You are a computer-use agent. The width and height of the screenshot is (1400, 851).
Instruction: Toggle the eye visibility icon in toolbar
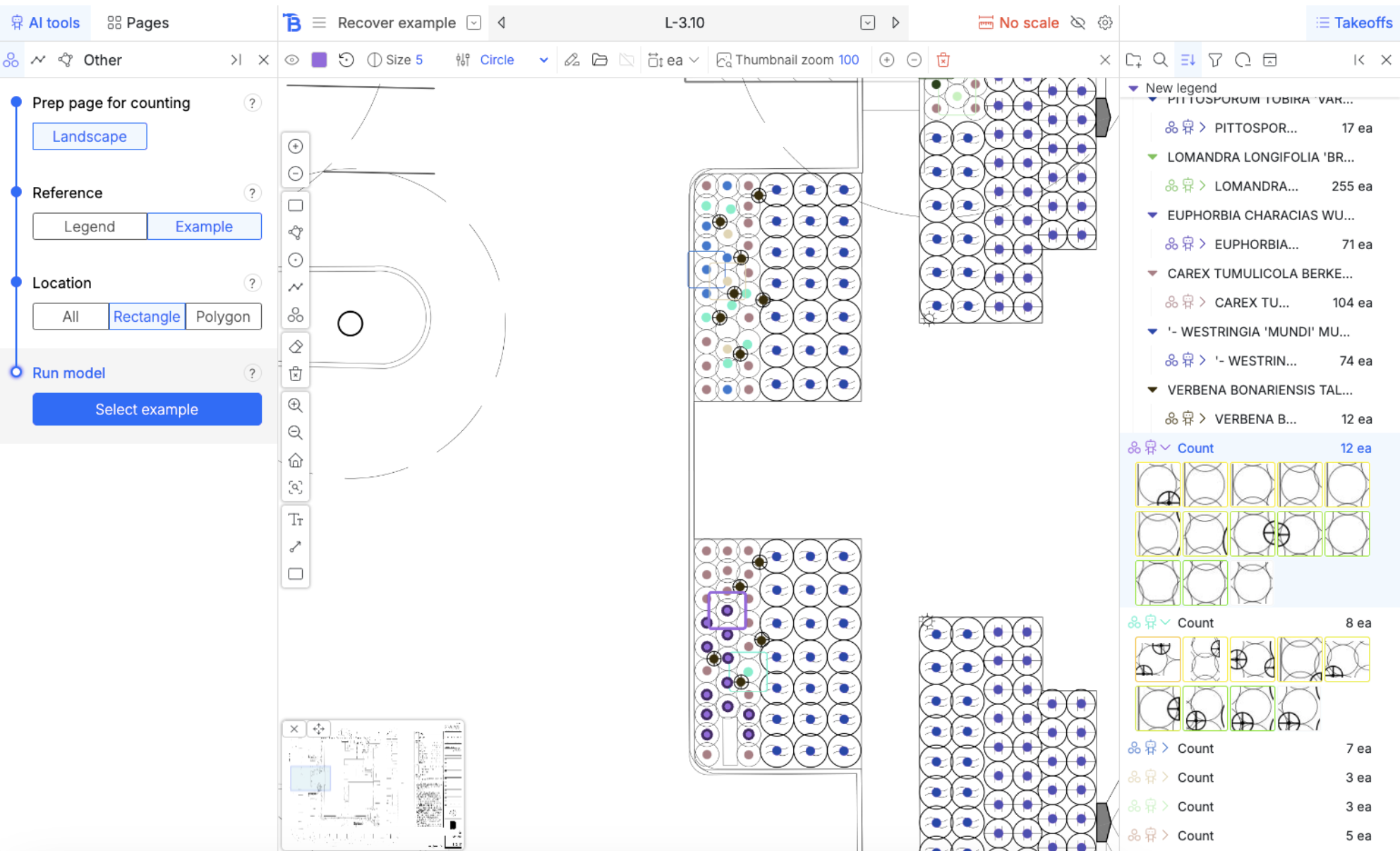click(x=292, y=60)
